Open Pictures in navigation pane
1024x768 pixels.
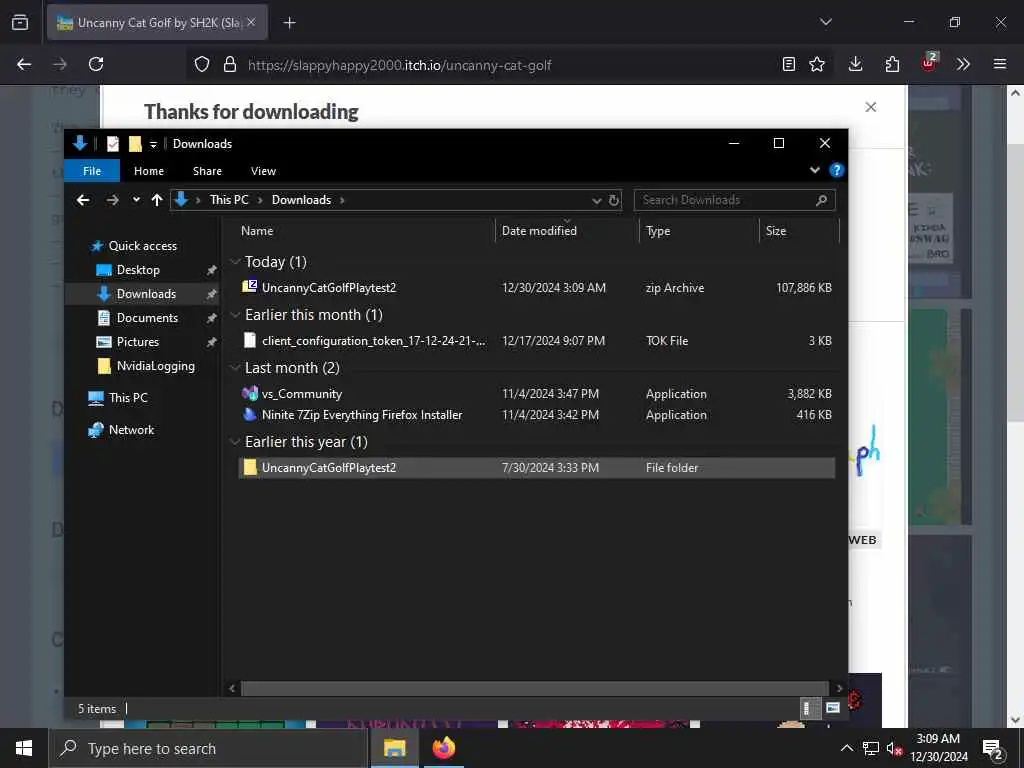point(137,342)
